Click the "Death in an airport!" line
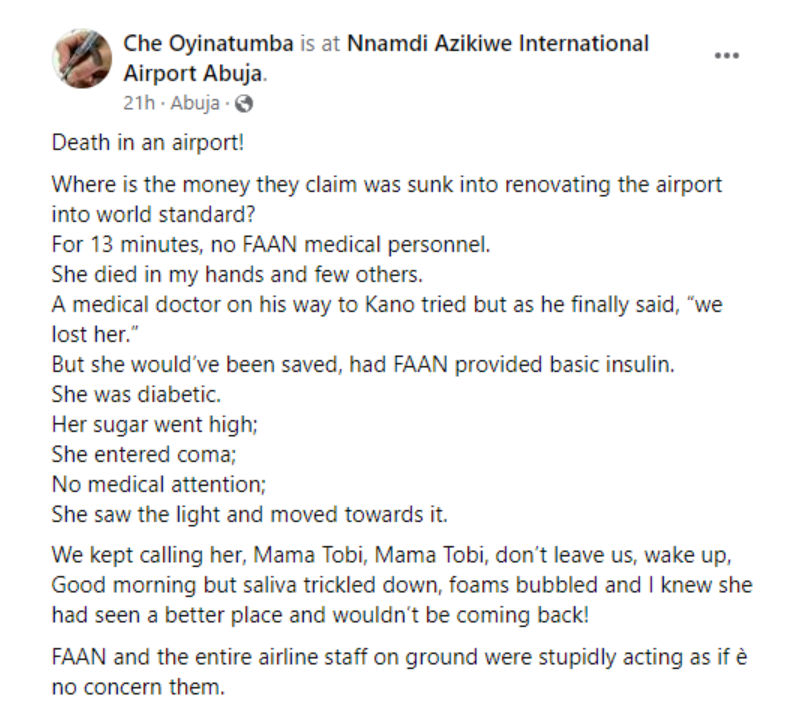This screenshot has width=810, height=714. [x=148, y=141]
